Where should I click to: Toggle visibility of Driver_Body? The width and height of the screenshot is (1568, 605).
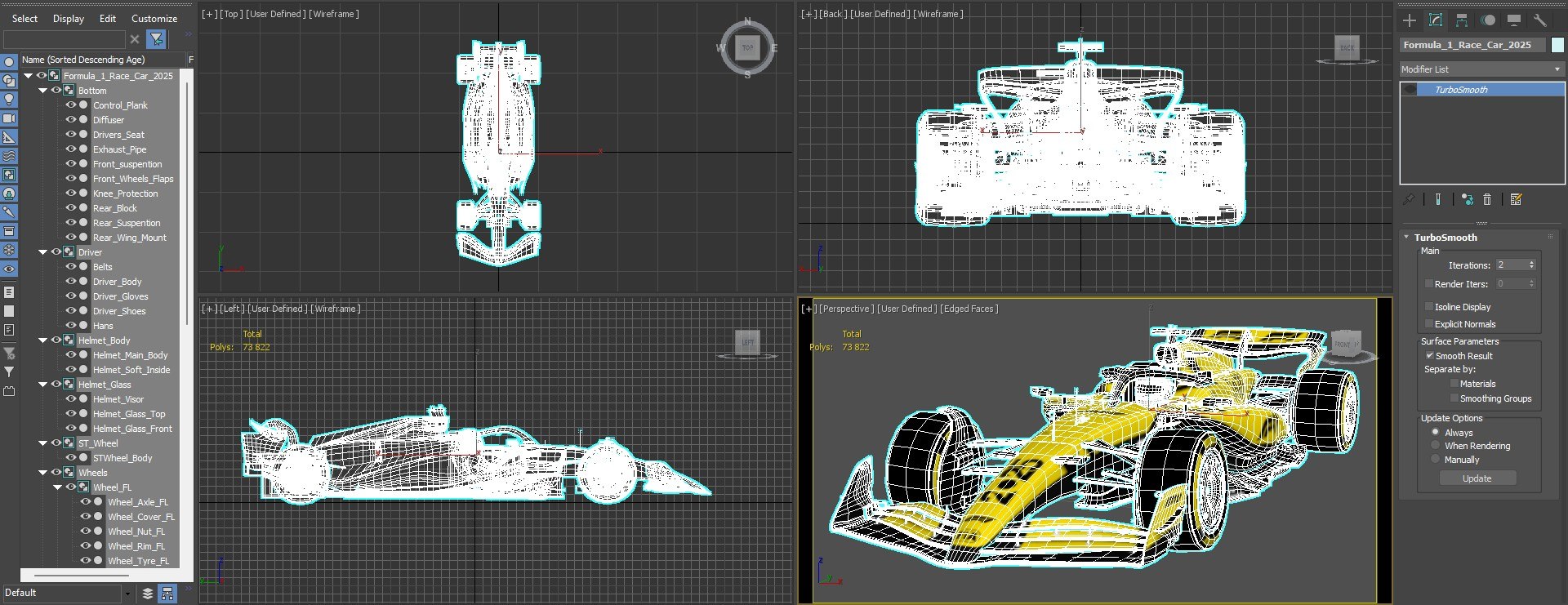pyautogui.click(x=70, y=282)
